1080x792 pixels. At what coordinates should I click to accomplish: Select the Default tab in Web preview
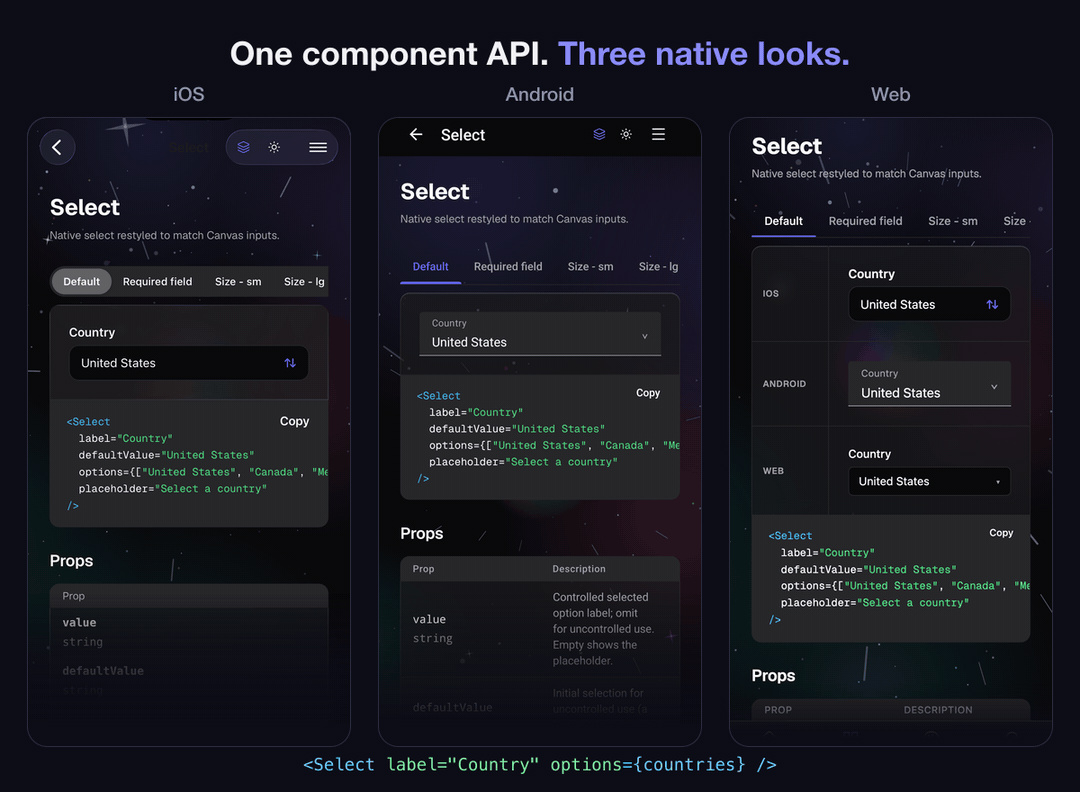pos(783,221)
